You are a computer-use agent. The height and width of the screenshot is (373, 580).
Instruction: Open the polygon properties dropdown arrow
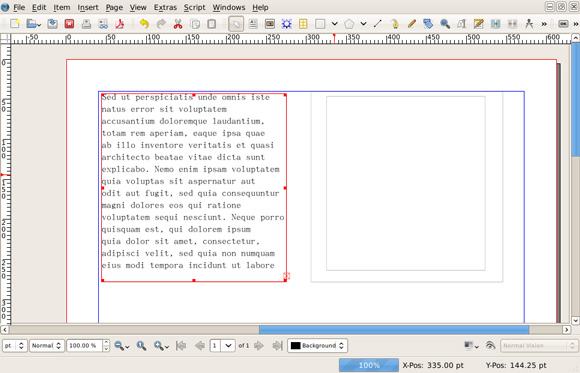363,24
